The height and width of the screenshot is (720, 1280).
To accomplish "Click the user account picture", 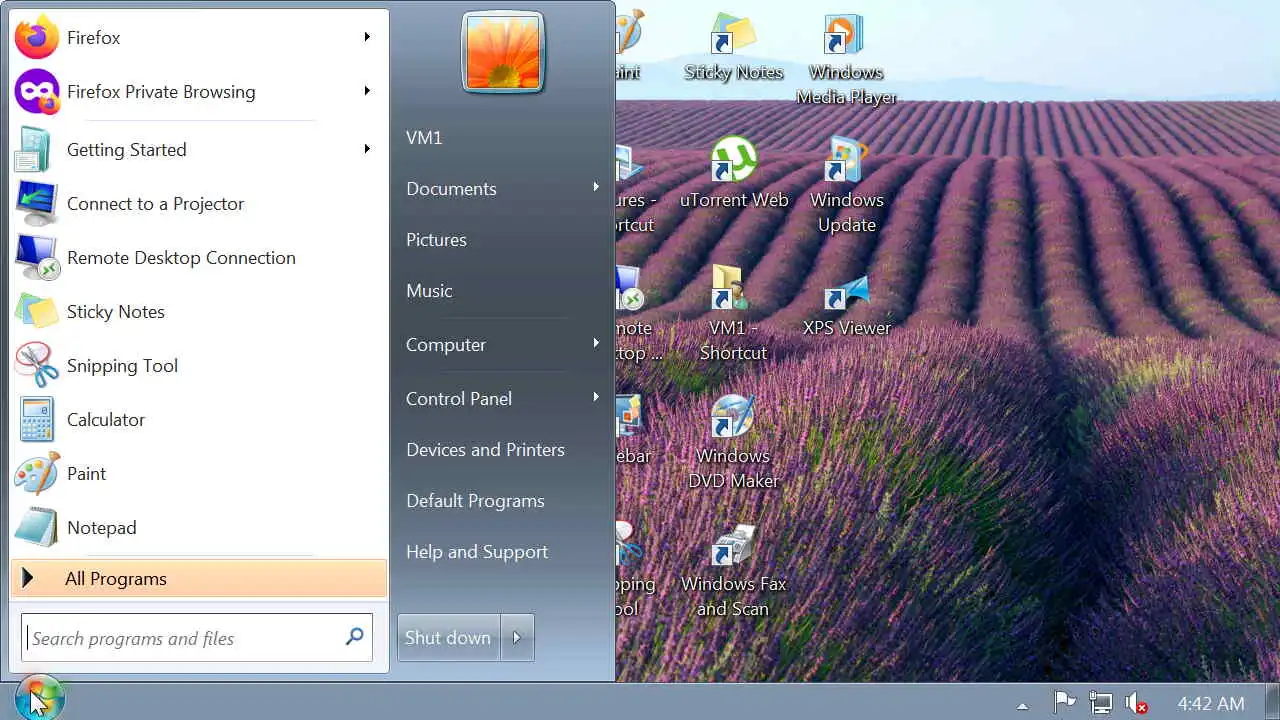I will 503,52.
